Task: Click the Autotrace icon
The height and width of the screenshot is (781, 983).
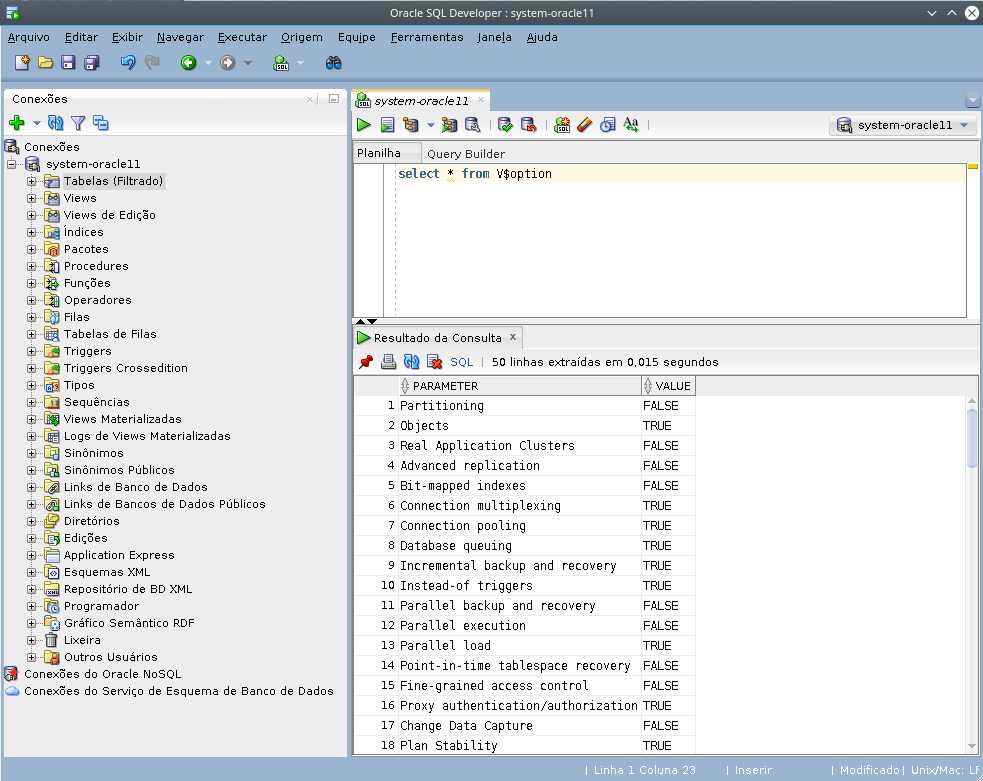Action: pyautogui.click(x=449, y=125)
